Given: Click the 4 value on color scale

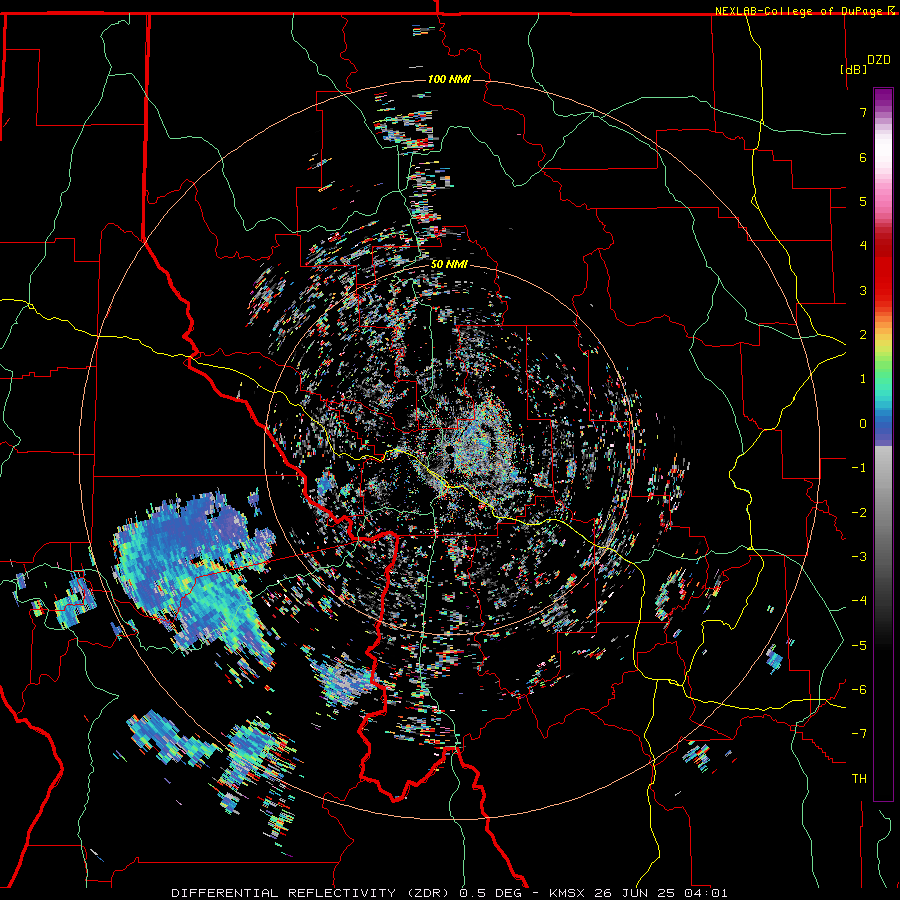Looking at the screenshot, I should [863, 246].
